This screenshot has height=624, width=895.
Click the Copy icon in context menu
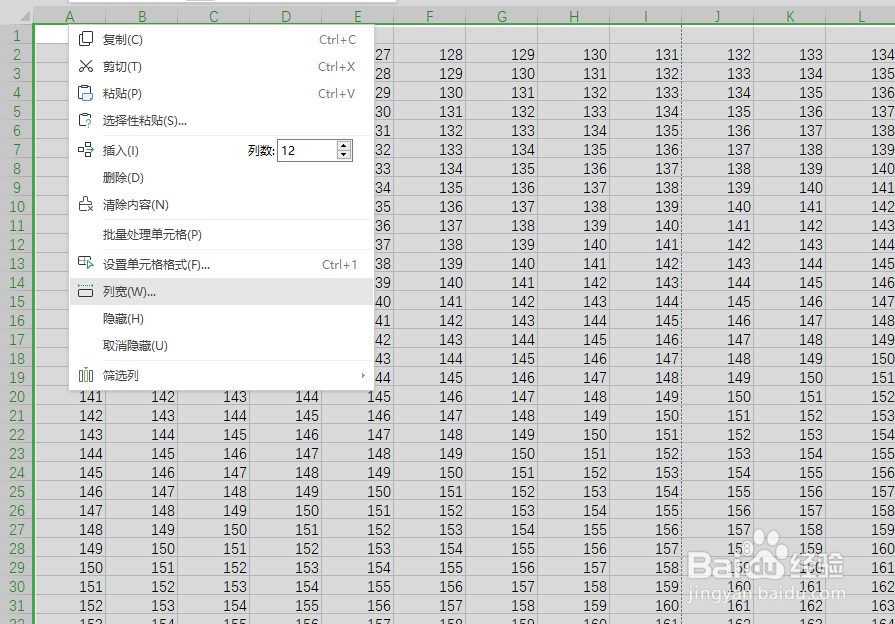click(86, 39)
